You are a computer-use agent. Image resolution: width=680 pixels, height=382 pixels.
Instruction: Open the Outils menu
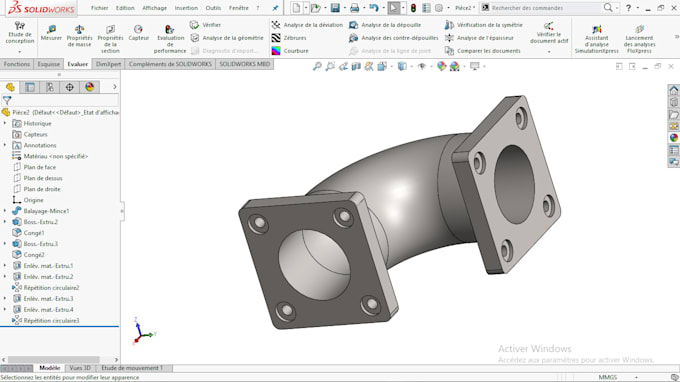click(x=213, y=8)
